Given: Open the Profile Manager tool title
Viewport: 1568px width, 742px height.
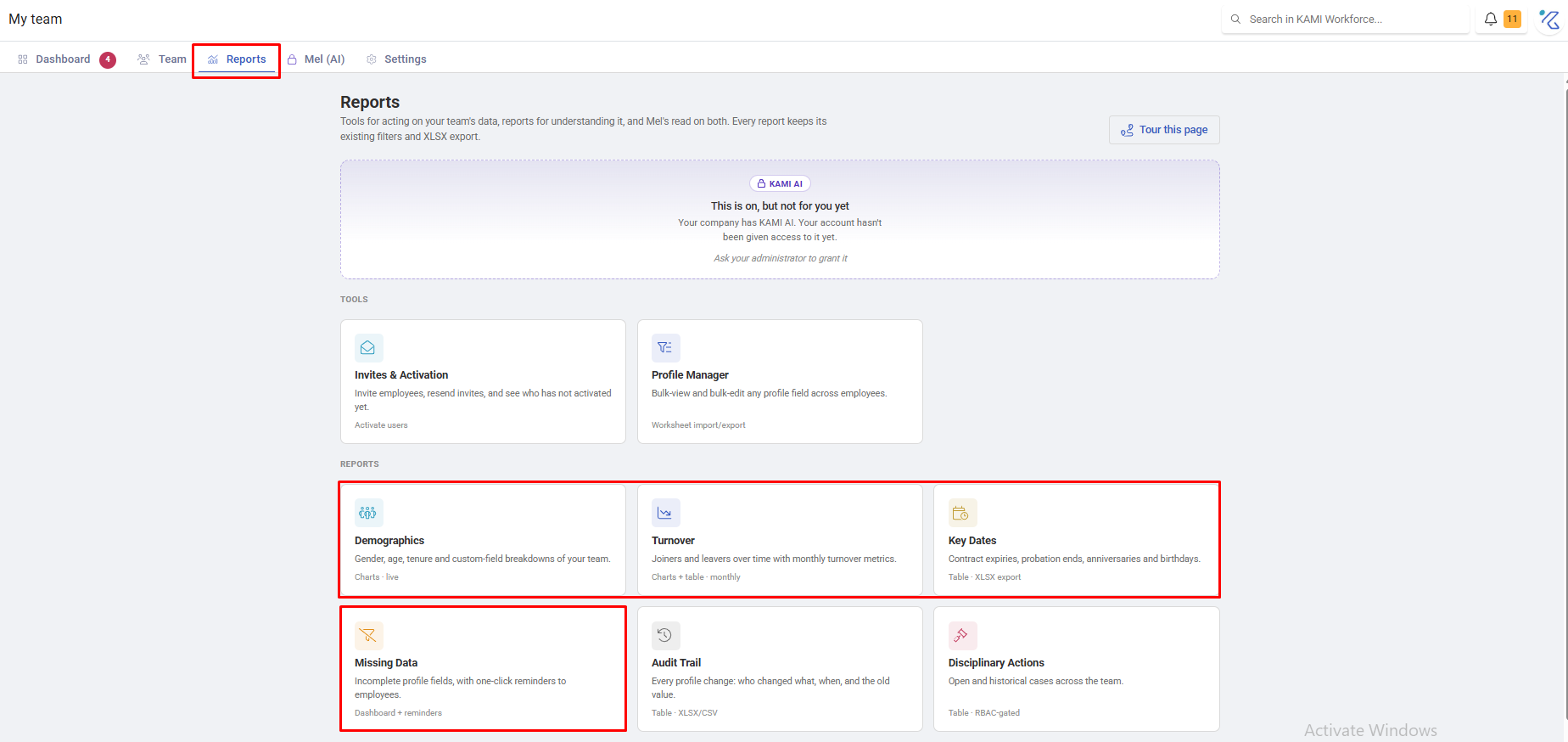Looking at the screenshot, I should click(690, 375).
